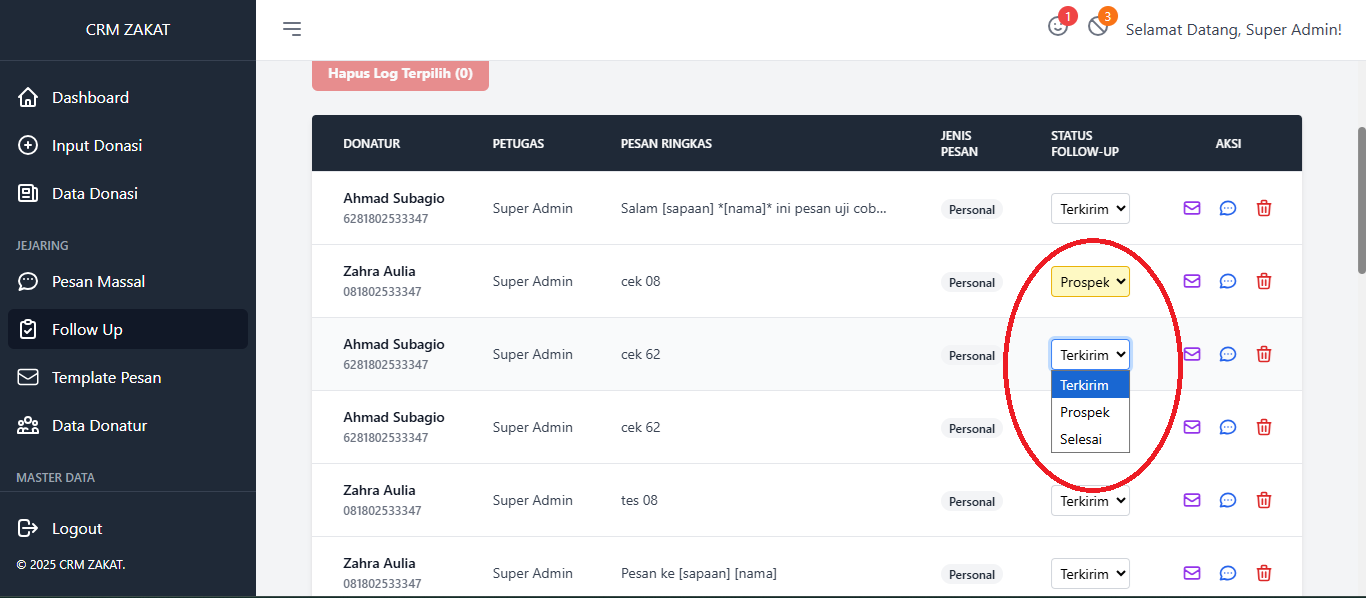
Task: Click trash icon in the Prospek status row
Action: [1264, 282]
